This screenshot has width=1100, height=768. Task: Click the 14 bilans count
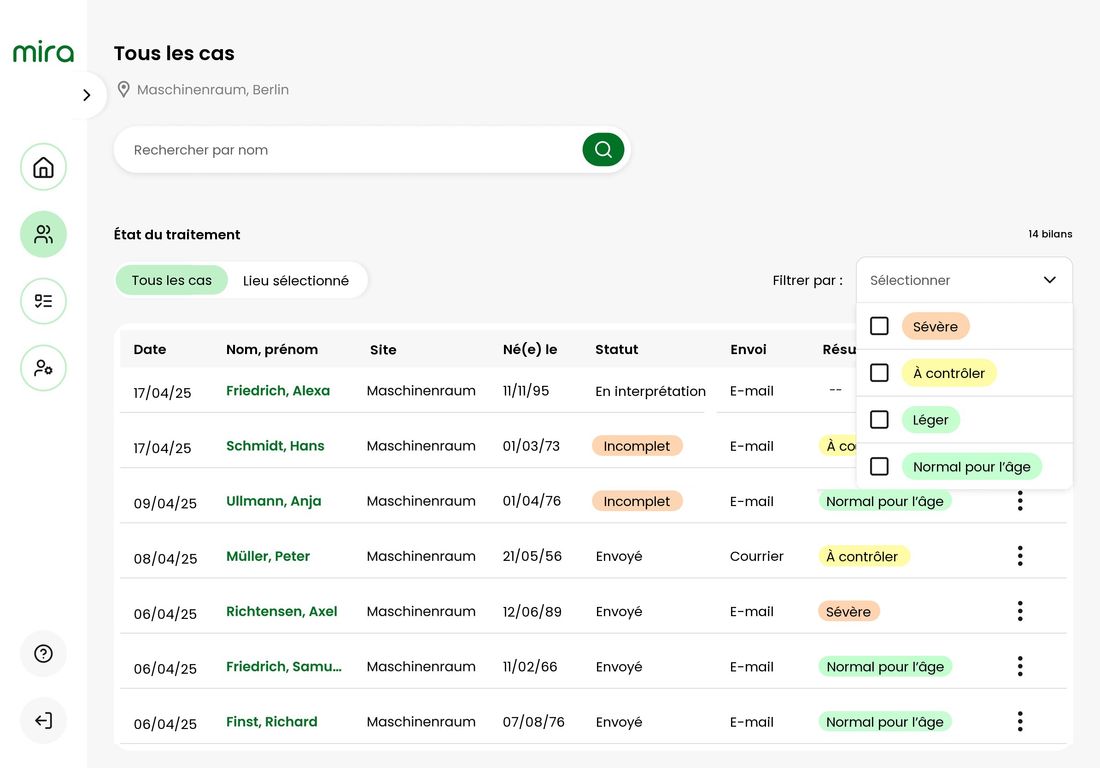click(x=1050, y=234)
